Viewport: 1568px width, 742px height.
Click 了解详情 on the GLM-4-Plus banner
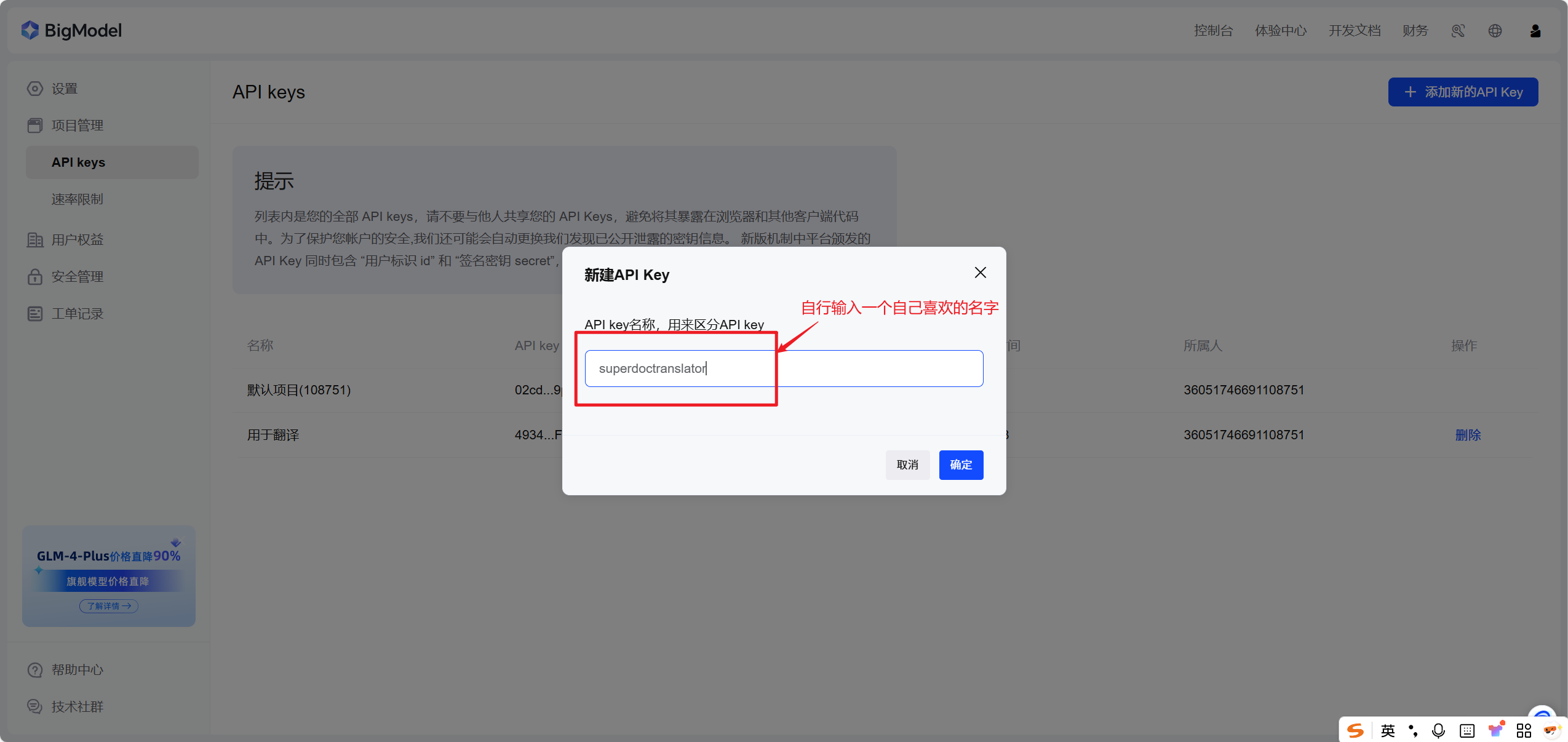point(109,606)
